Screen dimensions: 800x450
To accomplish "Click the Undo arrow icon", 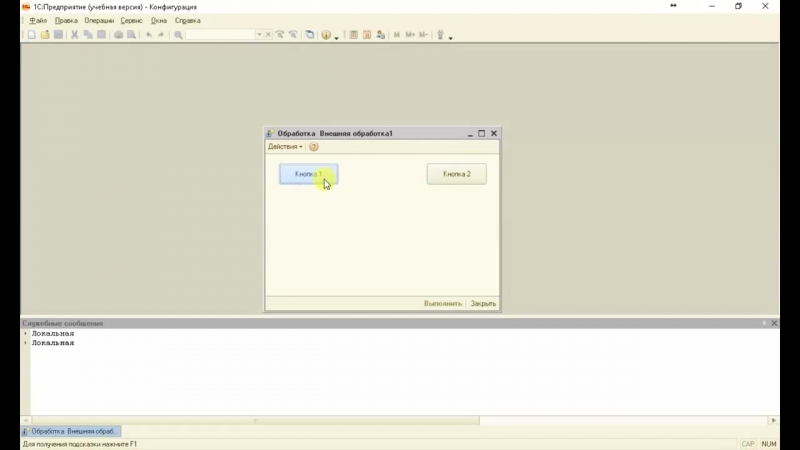I will [x=149, y=35].
